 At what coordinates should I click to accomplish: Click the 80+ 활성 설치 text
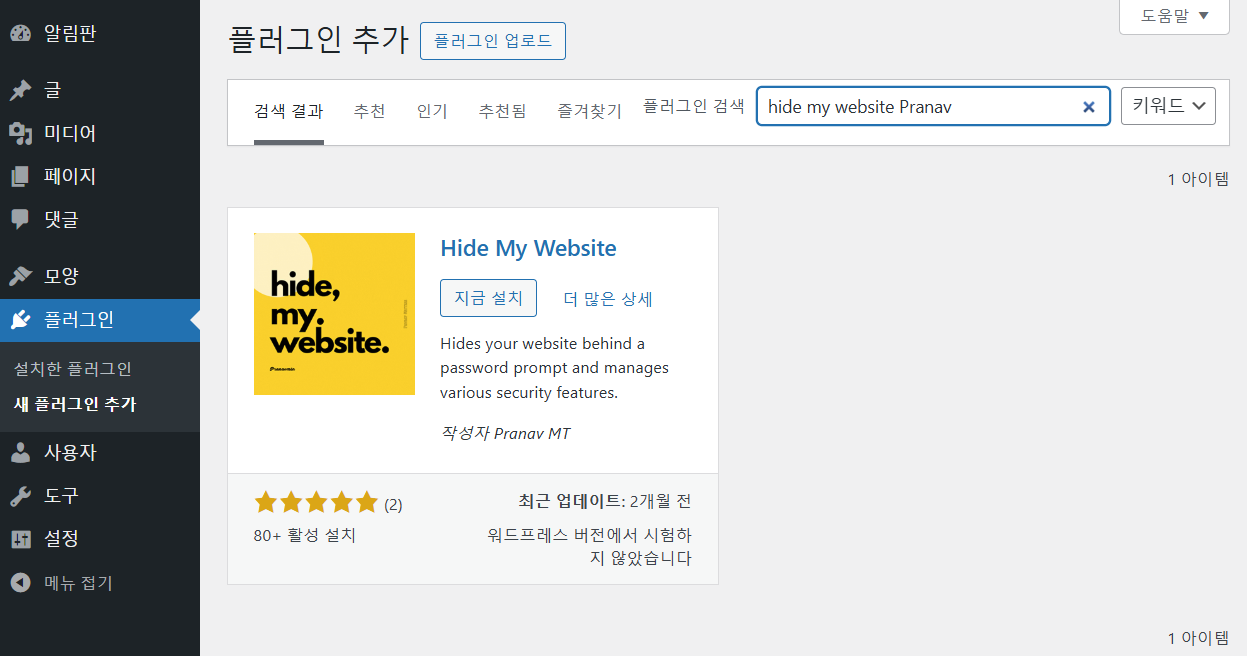pos(305,535)
